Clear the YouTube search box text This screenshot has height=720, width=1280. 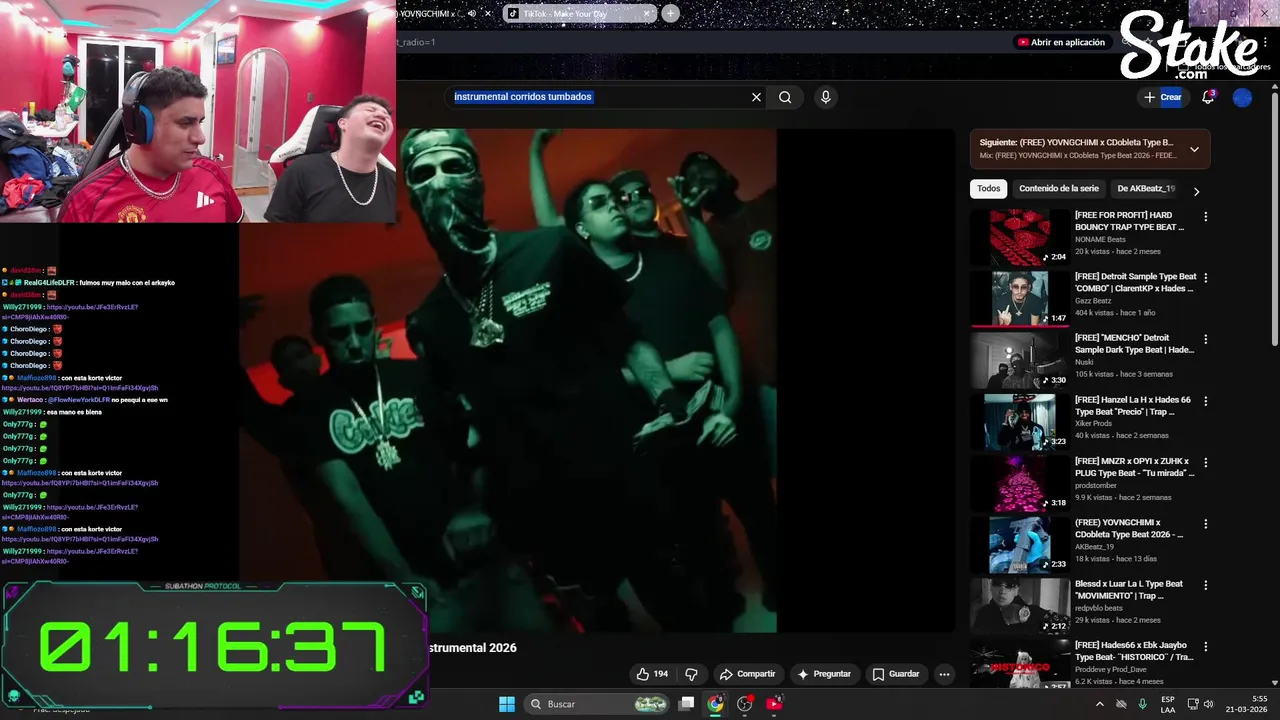pos(756,97)
